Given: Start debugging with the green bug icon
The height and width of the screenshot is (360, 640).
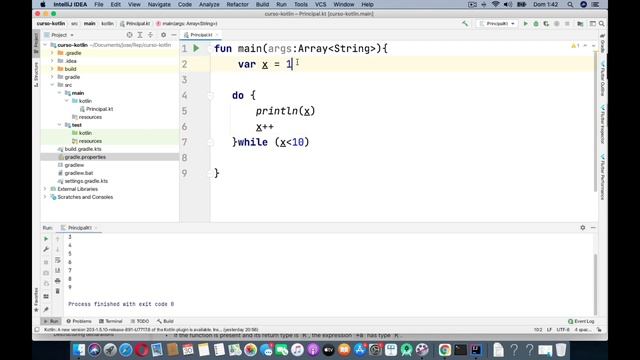Looking at the screenshot, I should click(536, 24).
